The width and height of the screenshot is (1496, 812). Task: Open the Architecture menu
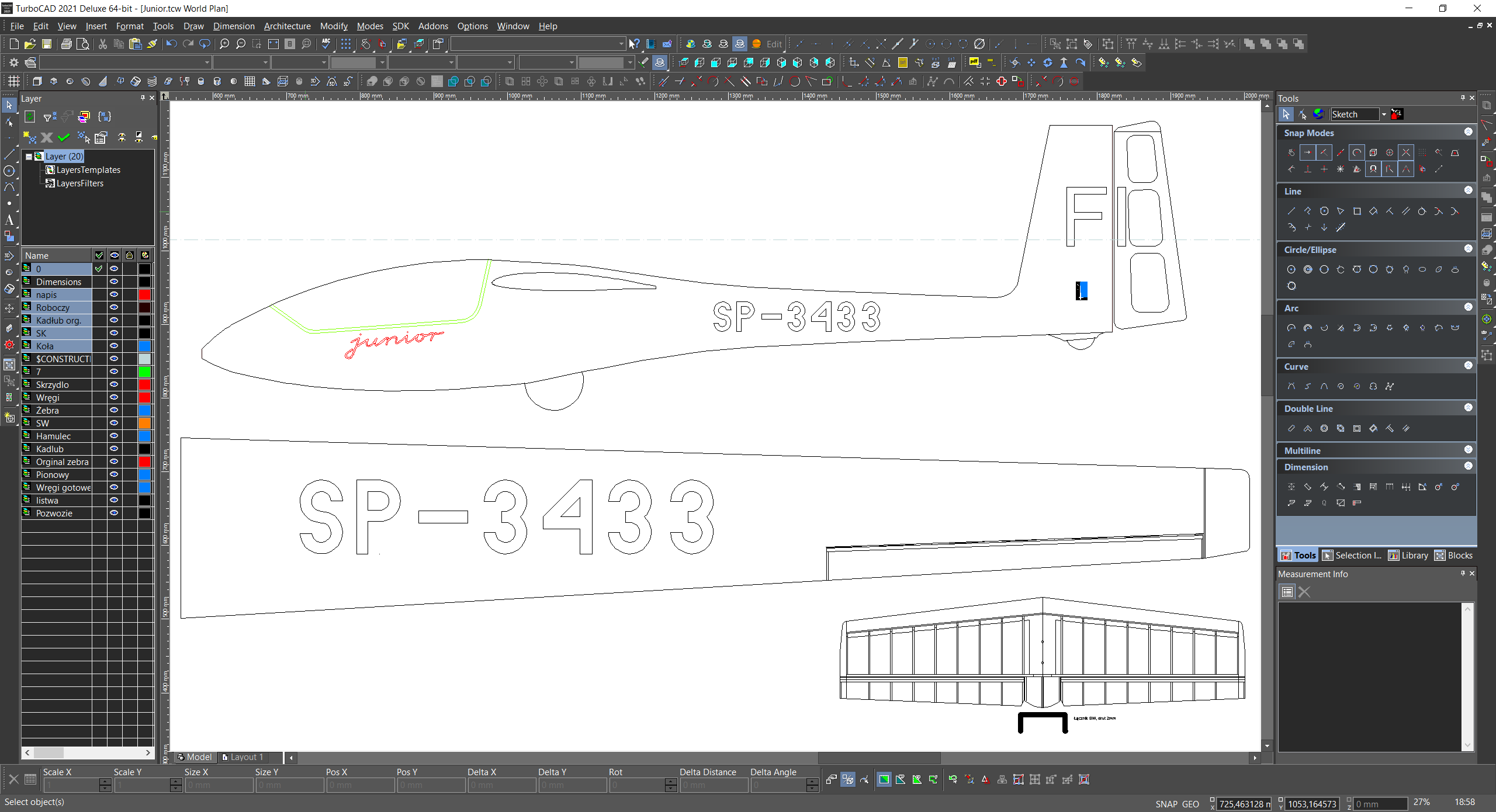click(x=287, y=26)
